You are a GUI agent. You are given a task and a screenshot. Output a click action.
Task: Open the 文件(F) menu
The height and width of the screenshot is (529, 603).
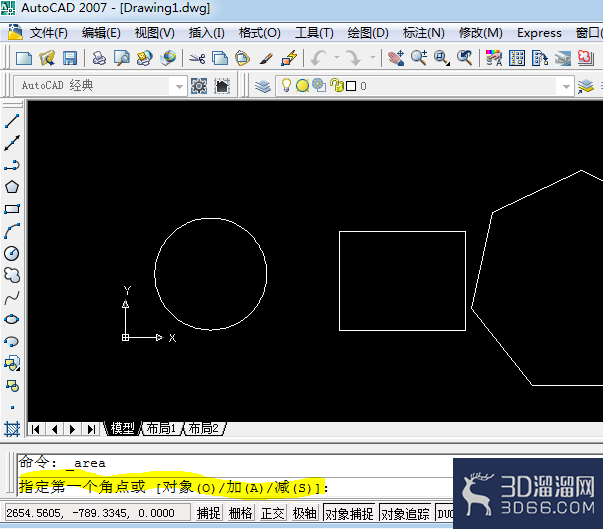pos(48,33)
